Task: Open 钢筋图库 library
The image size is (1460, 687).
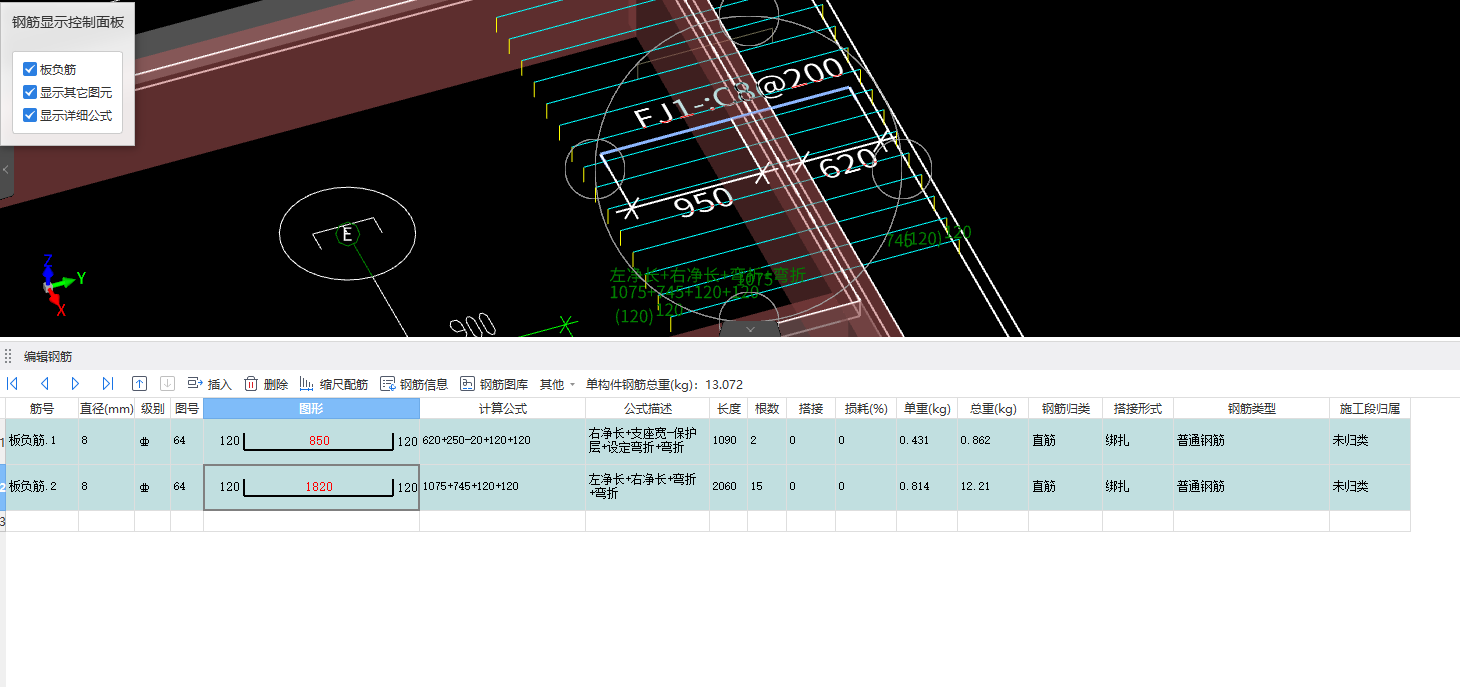Action: pos(494,384)
